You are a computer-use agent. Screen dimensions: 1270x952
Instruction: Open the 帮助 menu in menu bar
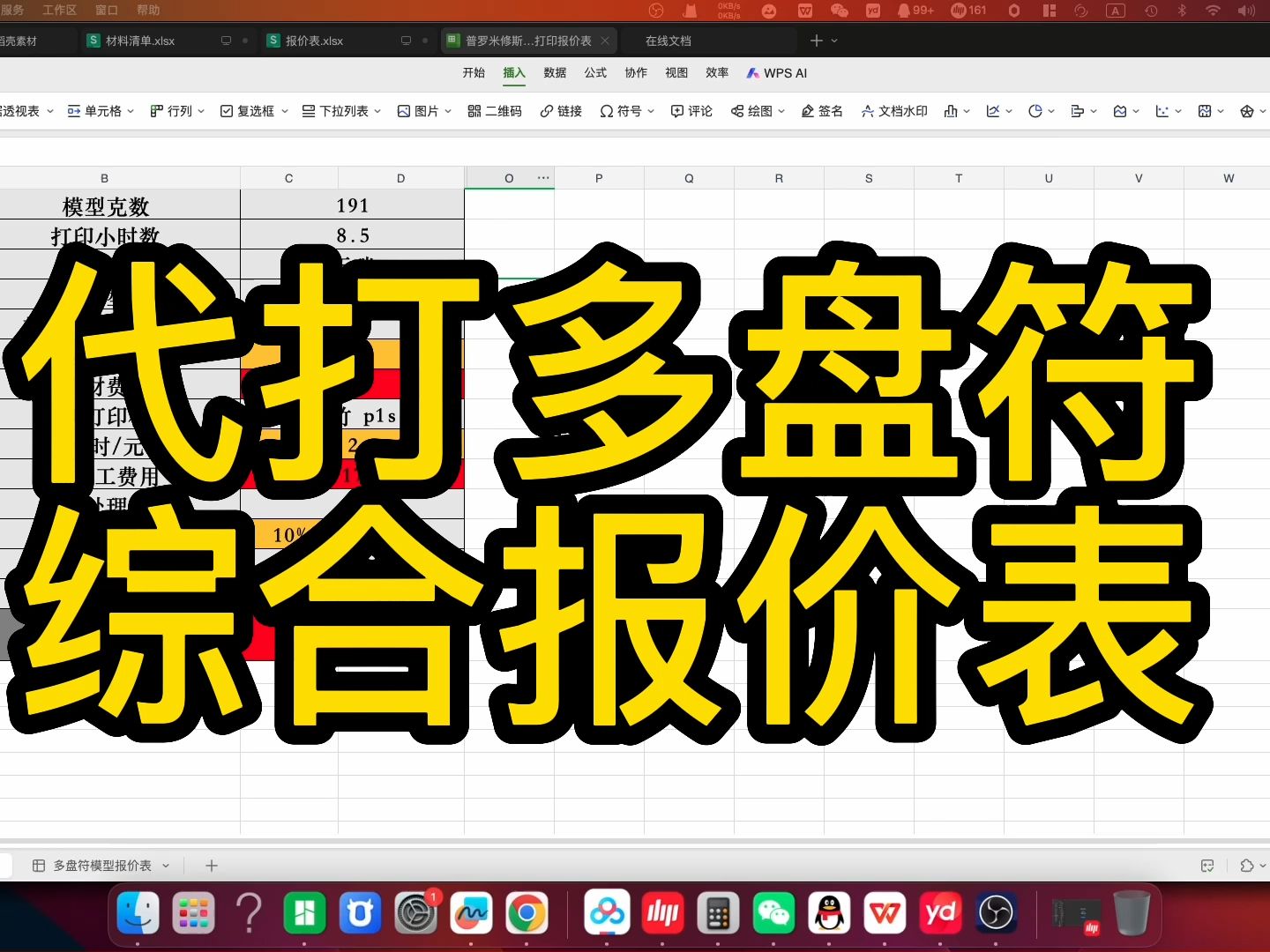point(148,10)
